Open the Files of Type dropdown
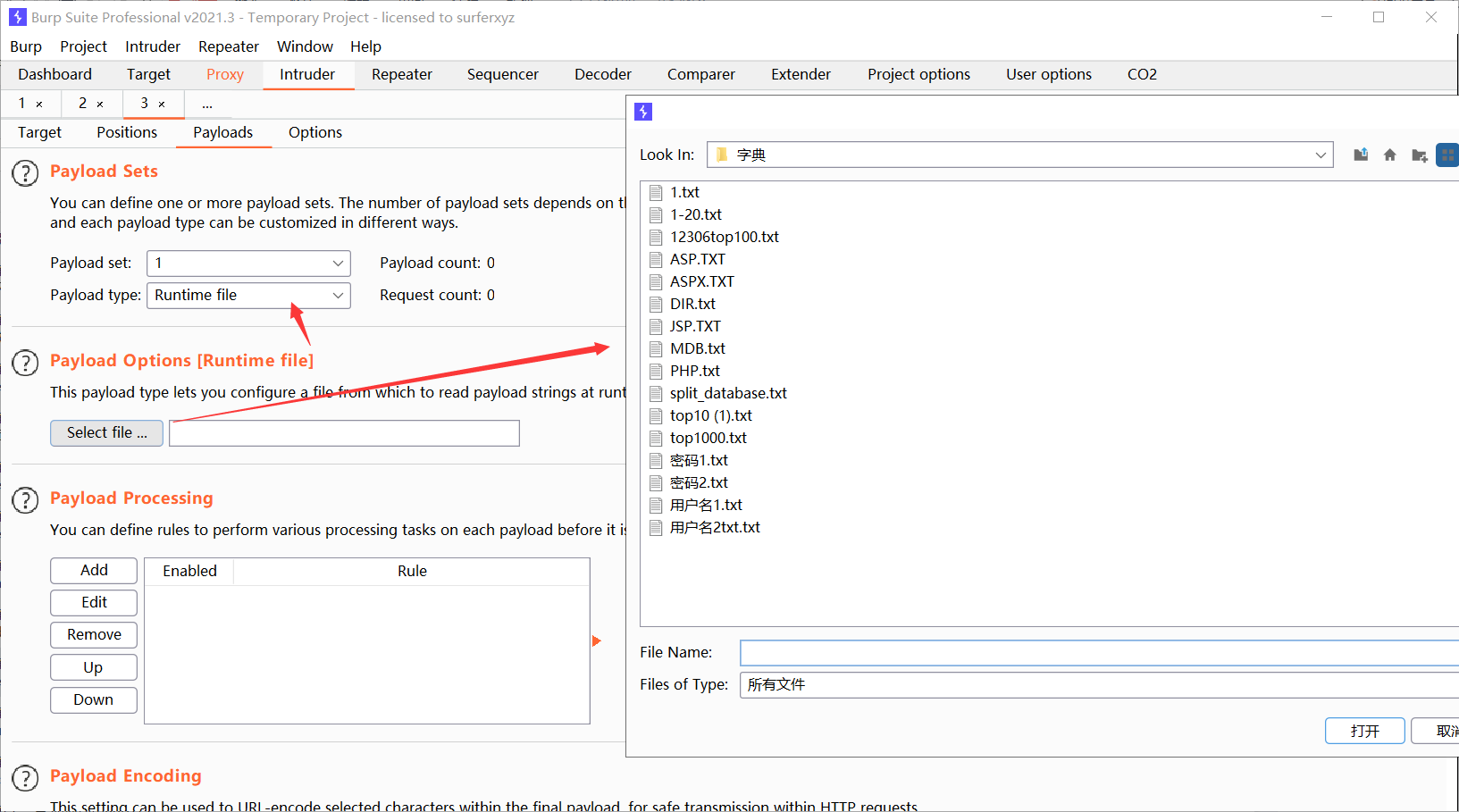This screenshot has height=812, width=1459. pyautogui.click(x=1099, y=684)
